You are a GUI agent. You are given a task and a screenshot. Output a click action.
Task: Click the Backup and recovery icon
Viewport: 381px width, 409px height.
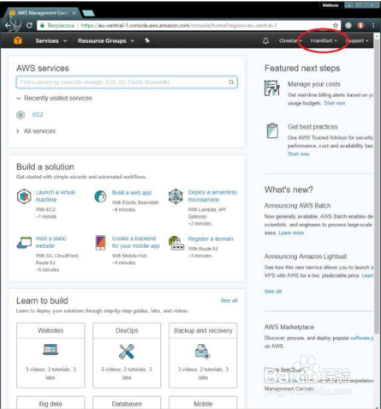(202, 351)
